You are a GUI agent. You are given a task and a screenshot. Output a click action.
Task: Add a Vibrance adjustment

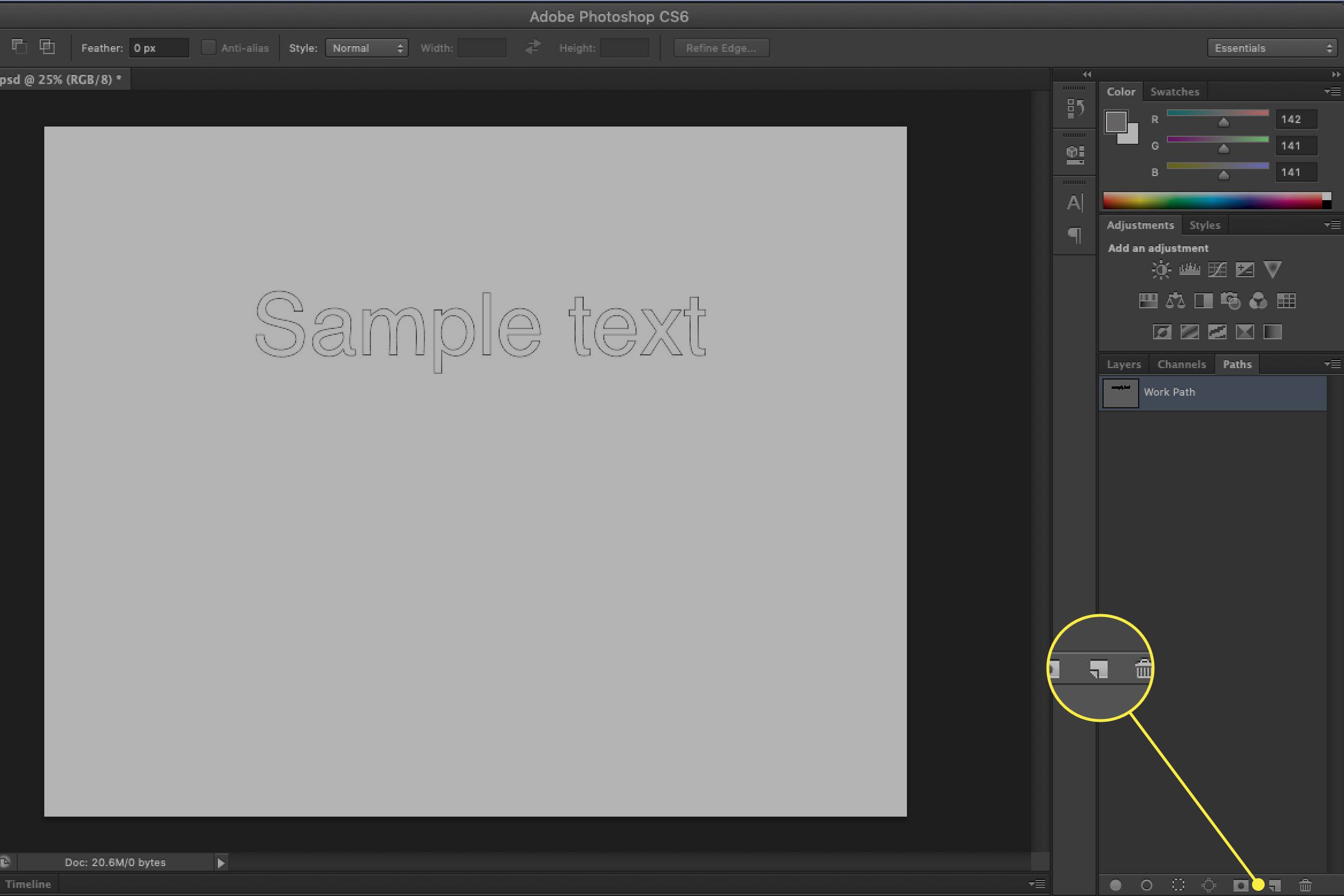[1272, 269]
